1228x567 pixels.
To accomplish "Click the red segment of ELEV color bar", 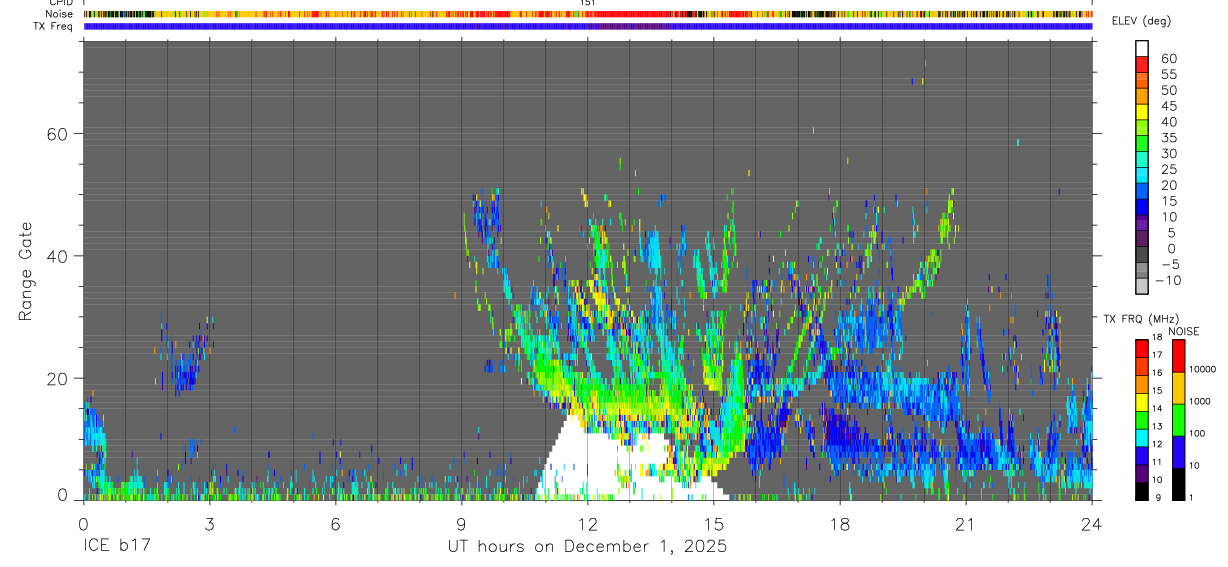I will pos(1142,64).
